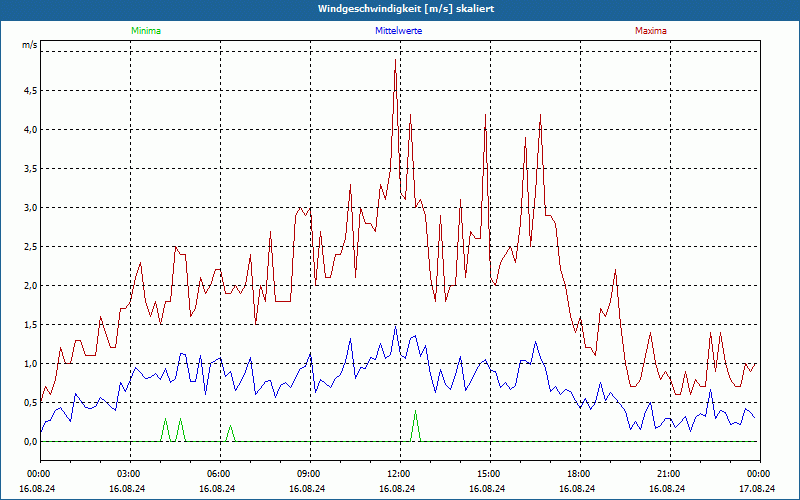Click the 06:00 time axis label
The height and width of the screenshot is (500, 800).
pos(219,473)
